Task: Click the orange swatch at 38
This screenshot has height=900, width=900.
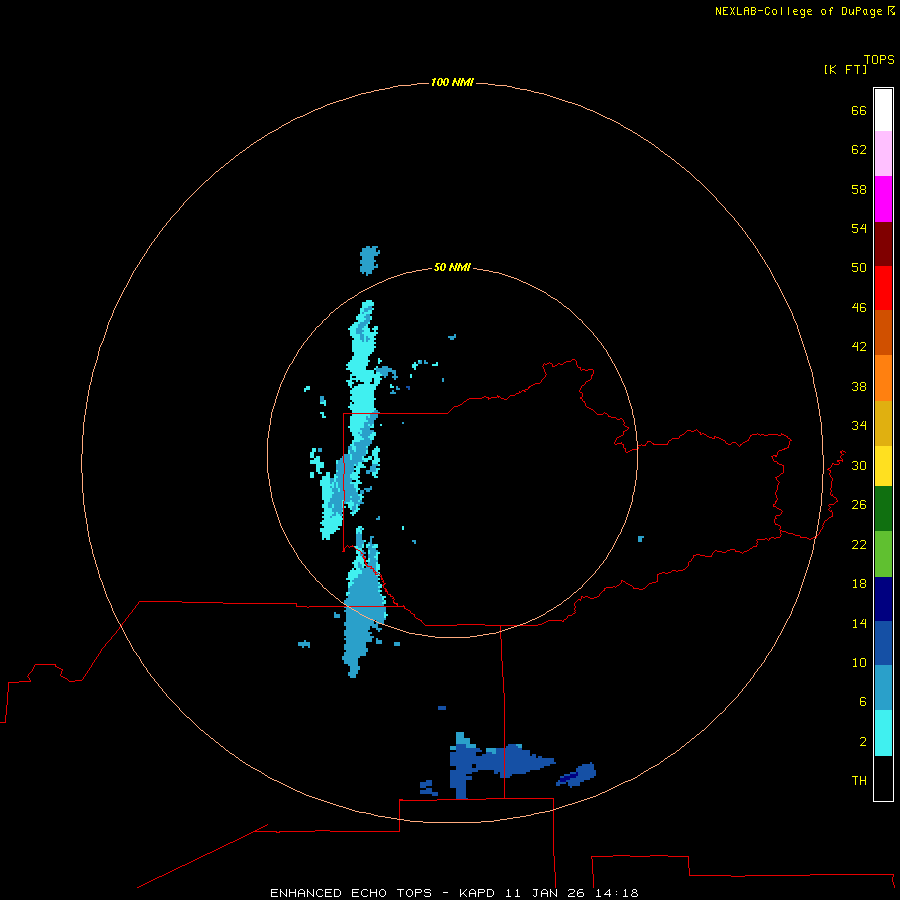Action: coord(883,378)
